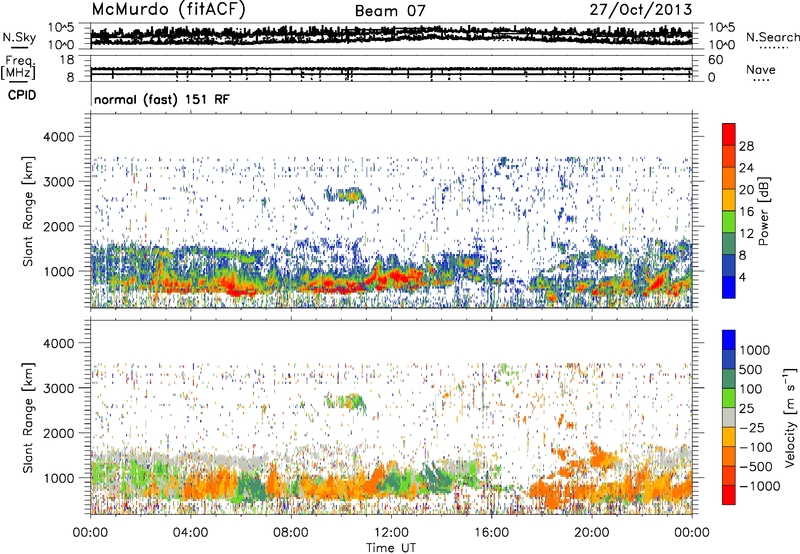800x554 pixels.
Task: Click the date 27/Oct/2013
Action: click(641, 10)
